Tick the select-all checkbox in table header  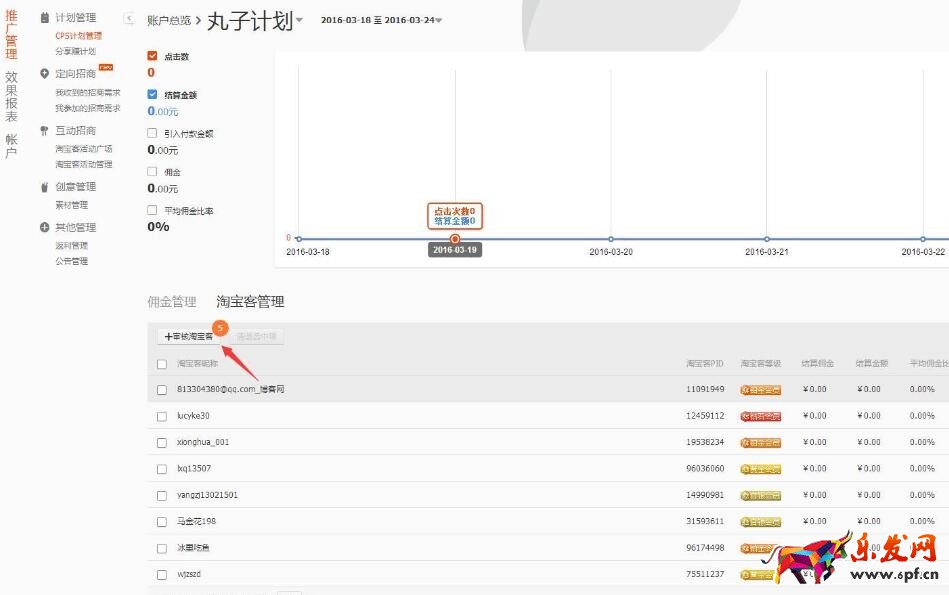click(162, 364)
